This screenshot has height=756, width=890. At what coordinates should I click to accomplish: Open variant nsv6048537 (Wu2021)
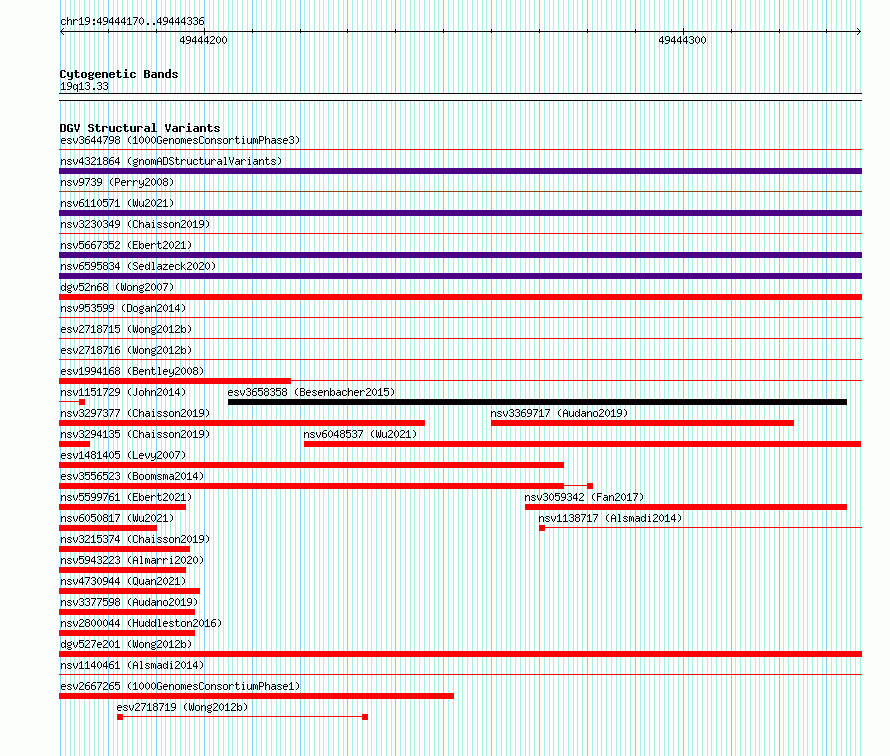(x=360, y=434)
